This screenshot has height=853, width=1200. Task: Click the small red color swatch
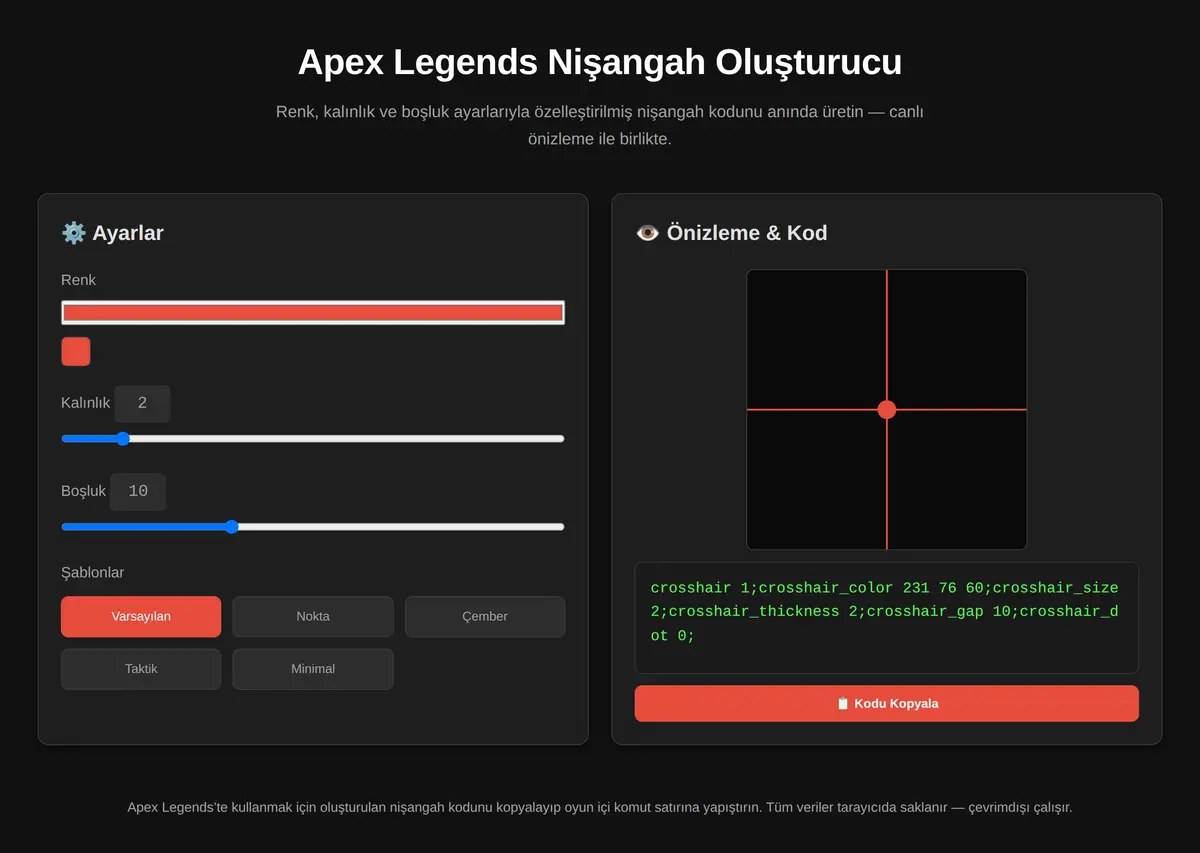76,352
